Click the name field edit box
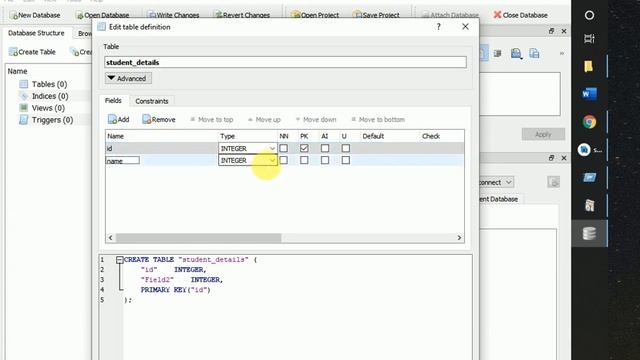The height and width of the screenshot is (360, 640). [122, 160]
